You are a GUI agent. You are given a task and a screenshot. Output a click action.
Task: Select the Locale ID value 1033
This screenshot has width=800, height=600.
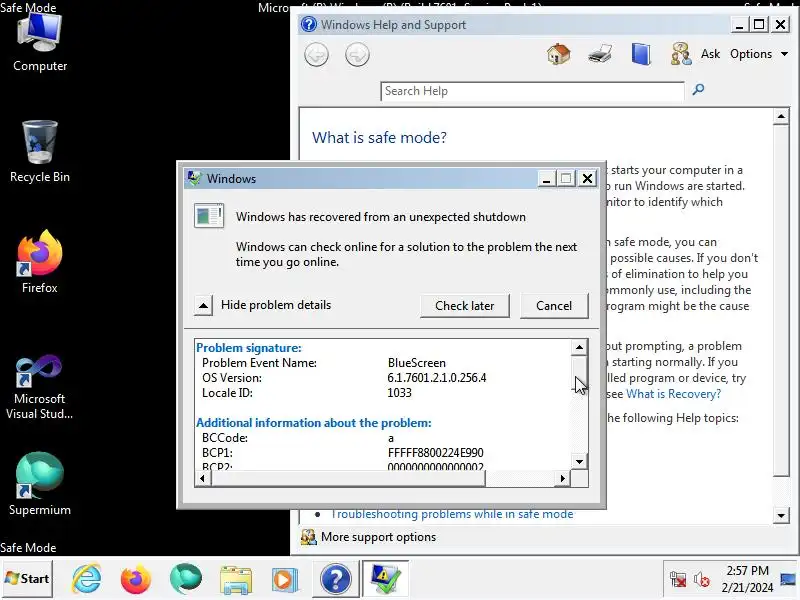pos(399,393)
